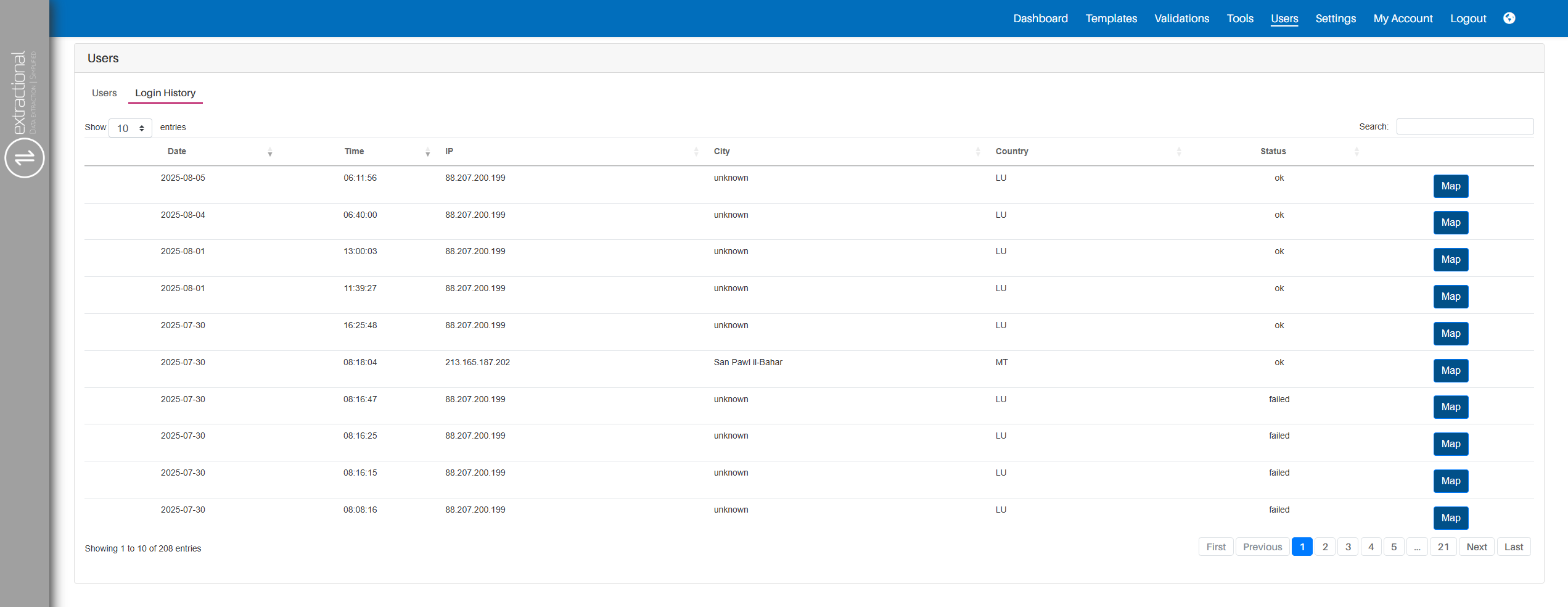Image resolution: width=1568 pixels, height=607 pixels.
Task: Click the globe icon in the top navigation
Action: pos(1509,19)
